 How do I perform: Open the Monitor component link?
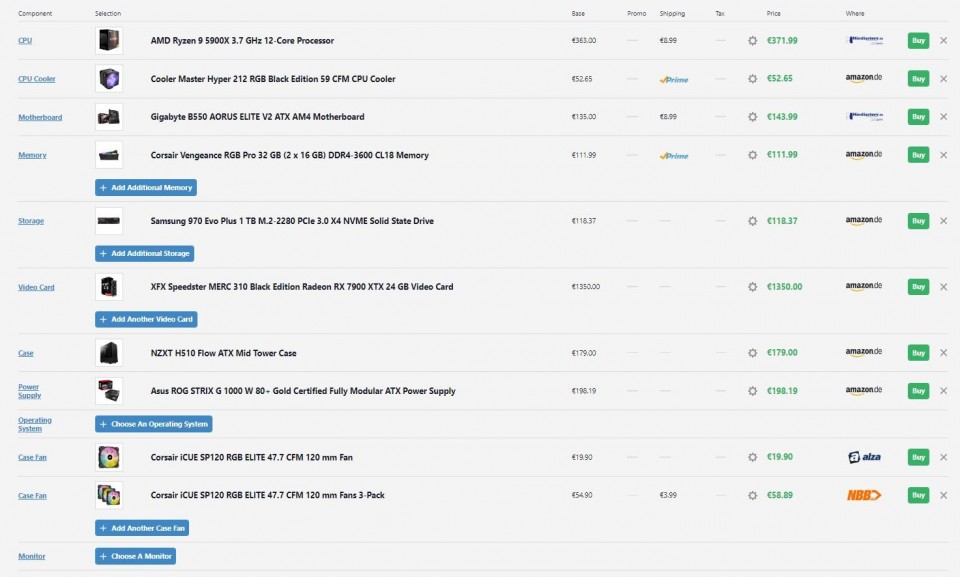(32, 556)
